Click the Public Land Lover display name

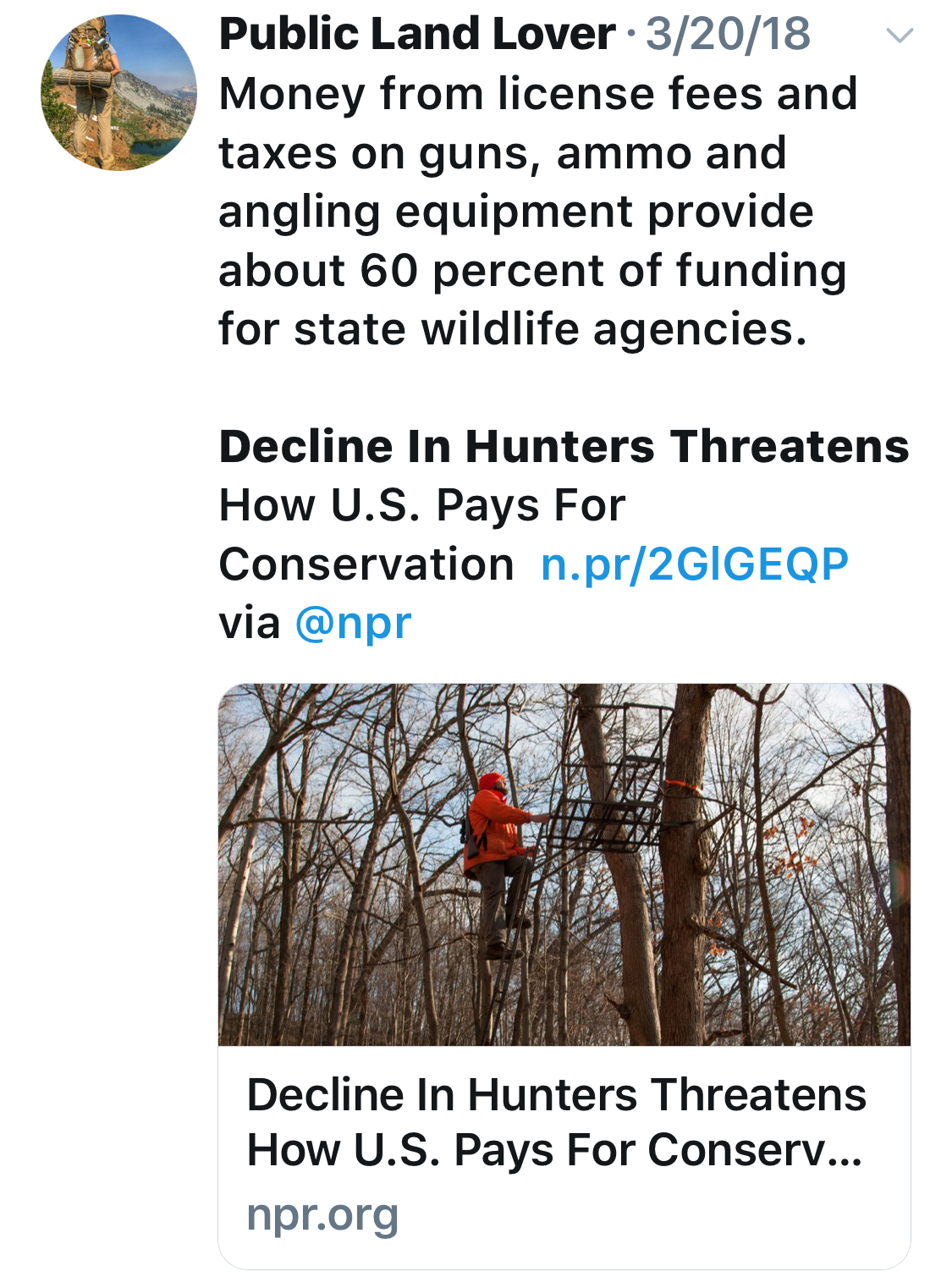pyautogui.click(x=417, y=35)
